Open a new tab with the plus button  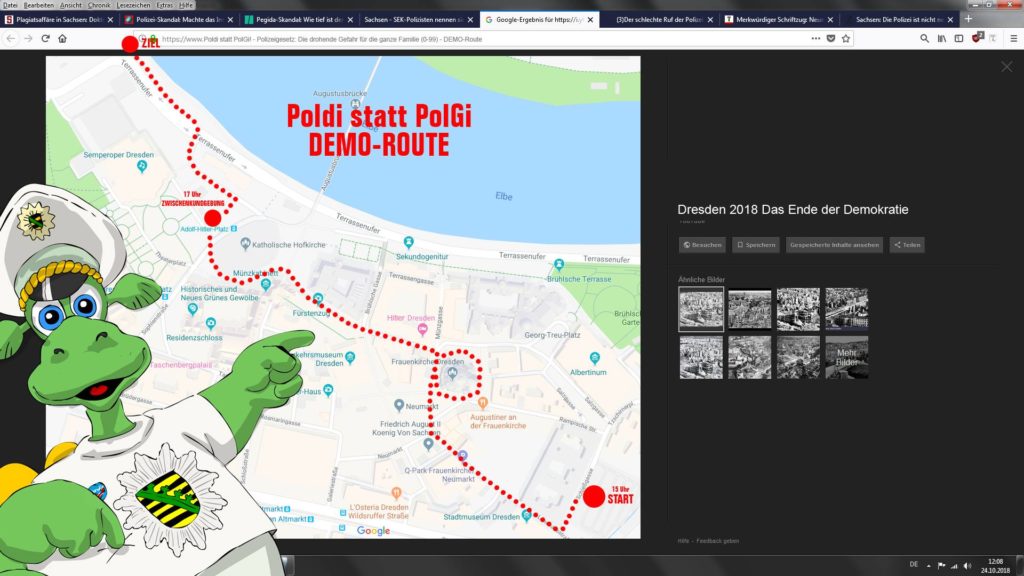(x=968, y=19)
